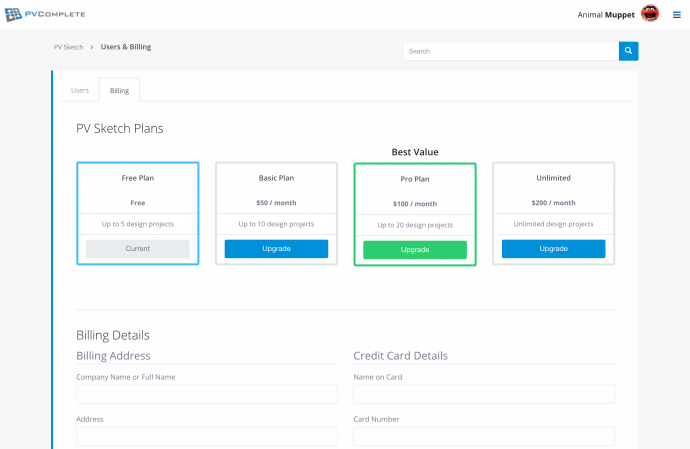Click the $100 / month price
690x449 pixels.
click(x=415, y=204)
